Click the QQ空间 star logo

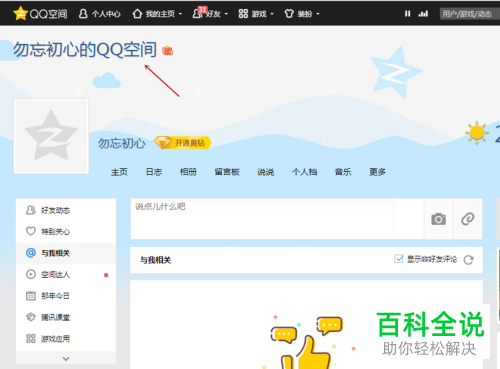[20, 13]
